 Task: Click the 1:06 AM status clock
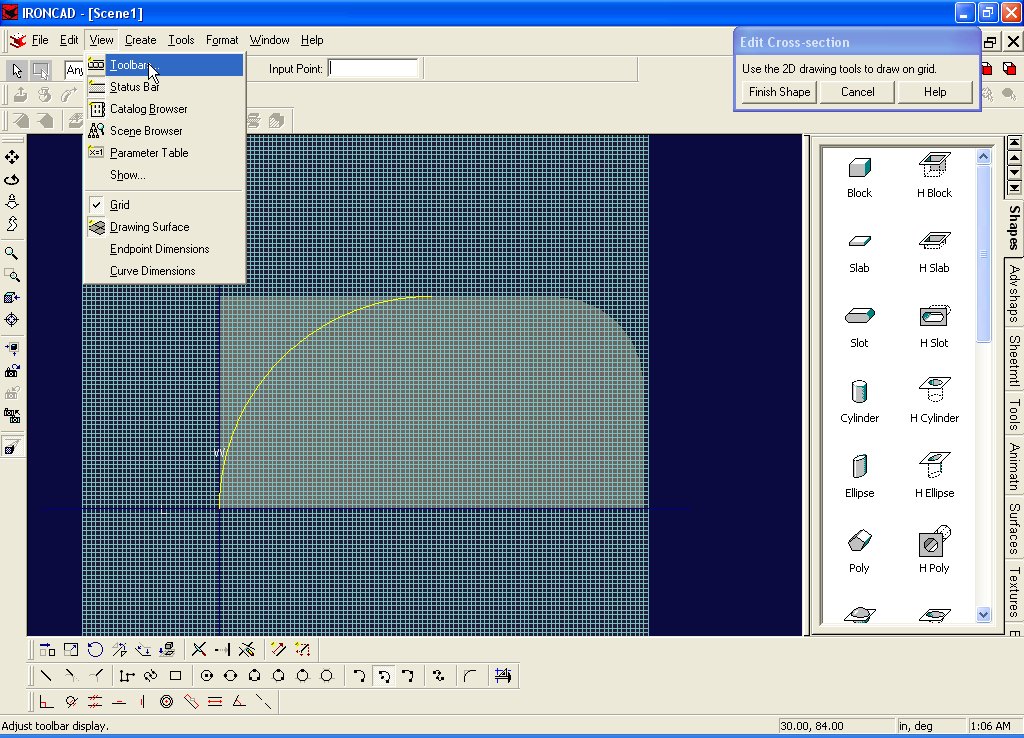coord(991,726)
